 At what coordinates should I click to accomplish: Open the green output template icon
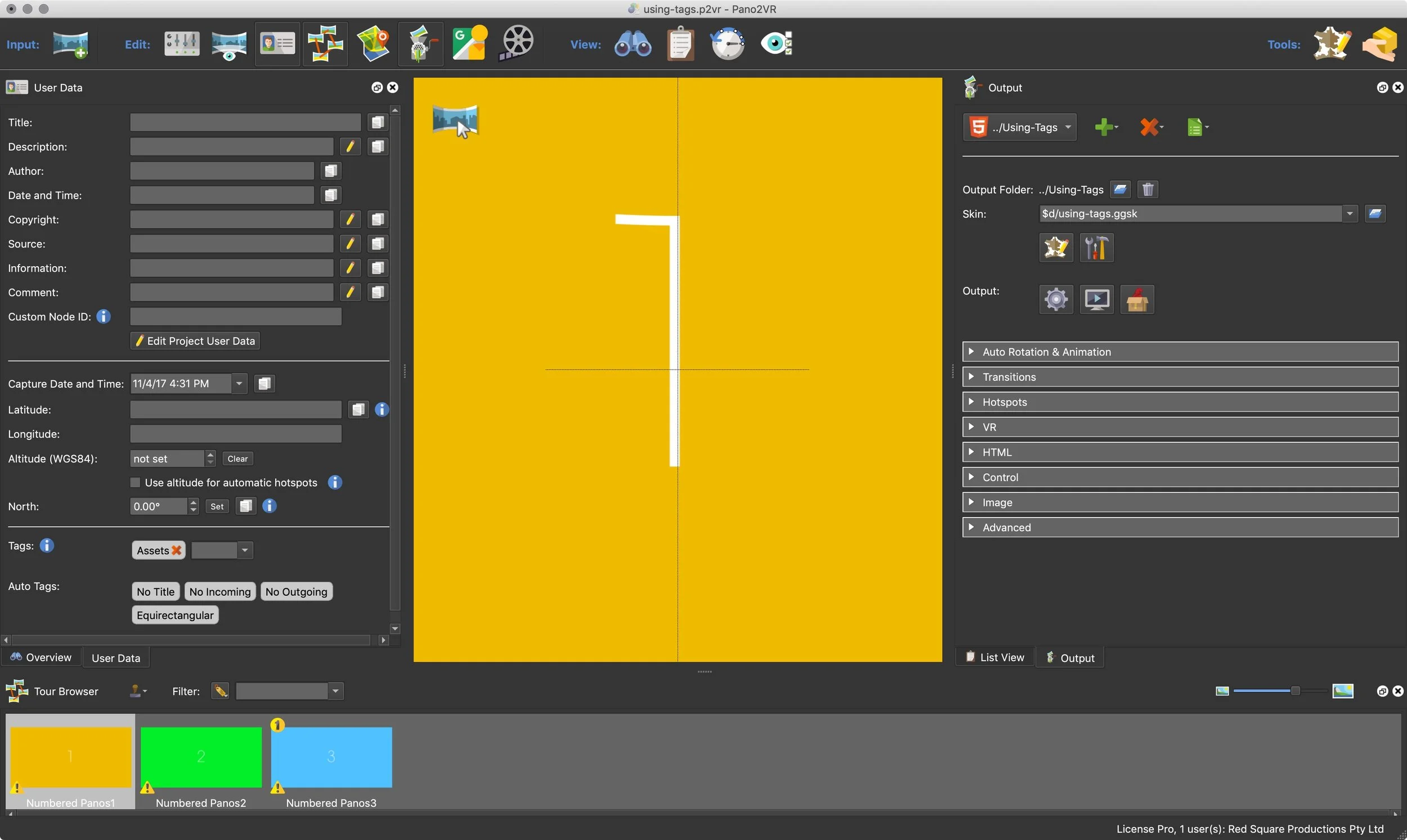tap(1197, 127)
